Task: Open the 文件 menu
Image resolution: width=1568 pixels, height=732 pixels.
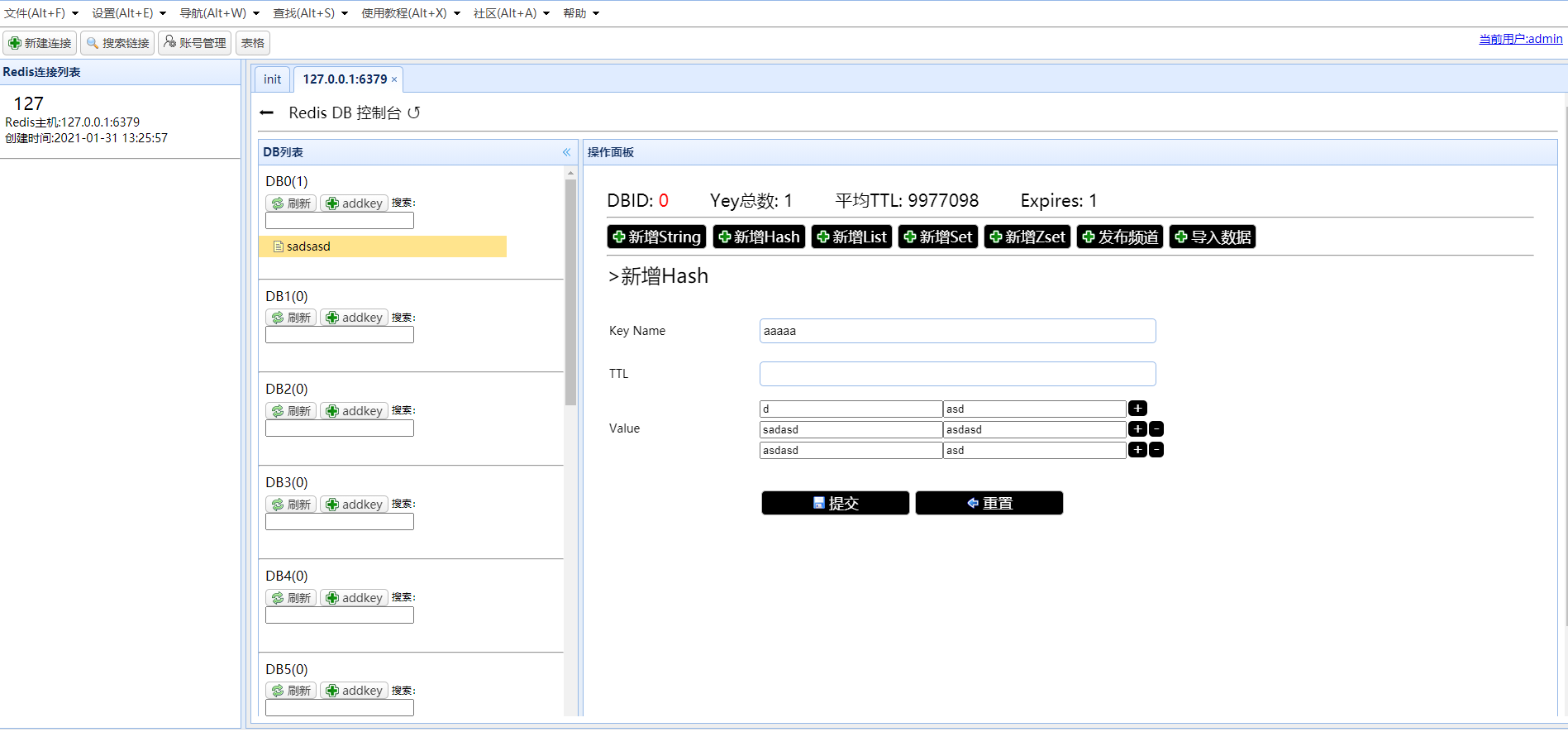Action: pyautogui.click(x=41, y=13)
